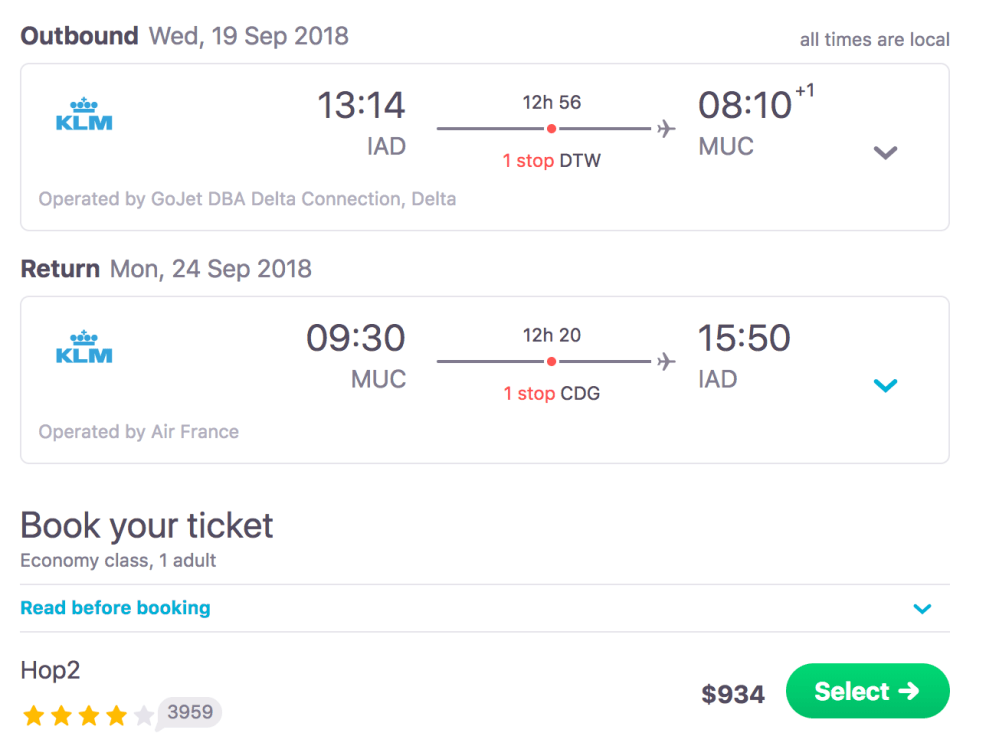Click the $934 price text
This screenshot has height=746, width=999.
(733, 692)
